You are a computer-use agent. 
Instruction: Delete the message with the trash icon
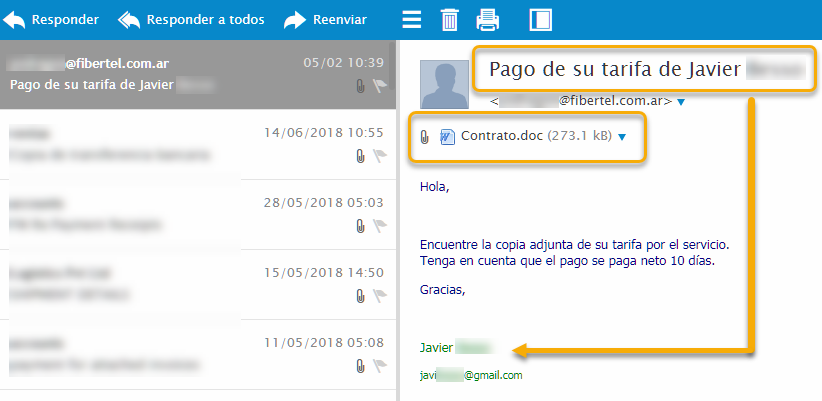(450, 20)
